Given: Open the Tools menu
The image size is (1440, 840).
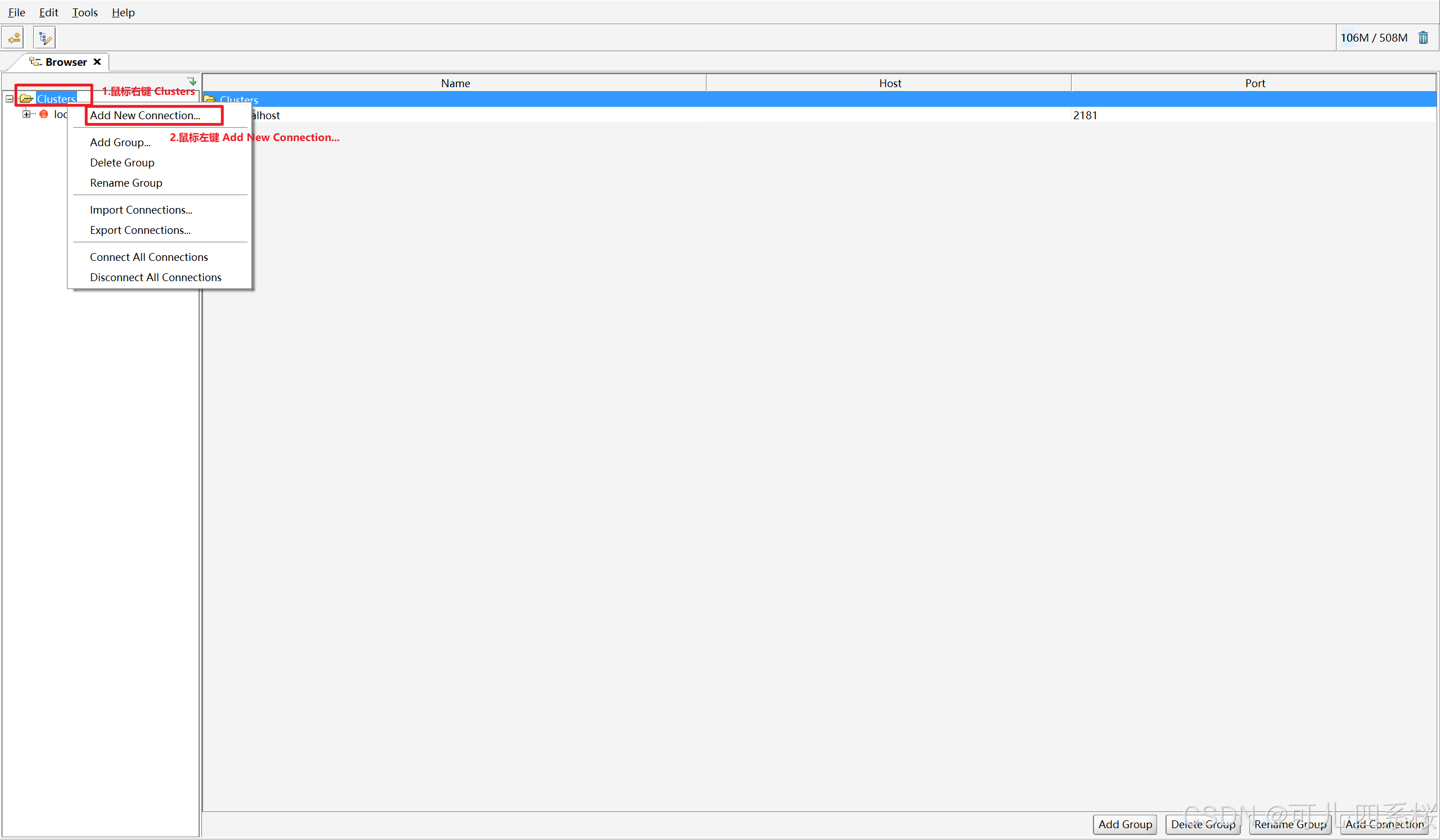Looking at the screenshot, I should [x=84, y=12].
